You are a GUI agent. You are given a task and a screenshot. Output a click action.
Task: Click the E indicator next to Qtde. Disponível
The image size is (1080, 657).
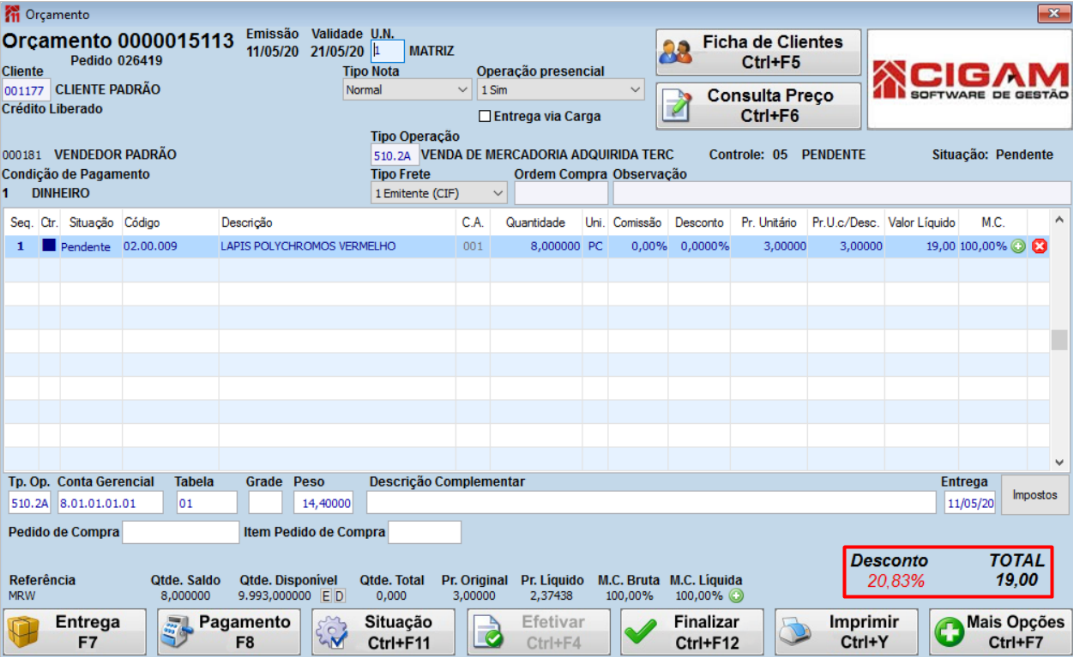326,596
